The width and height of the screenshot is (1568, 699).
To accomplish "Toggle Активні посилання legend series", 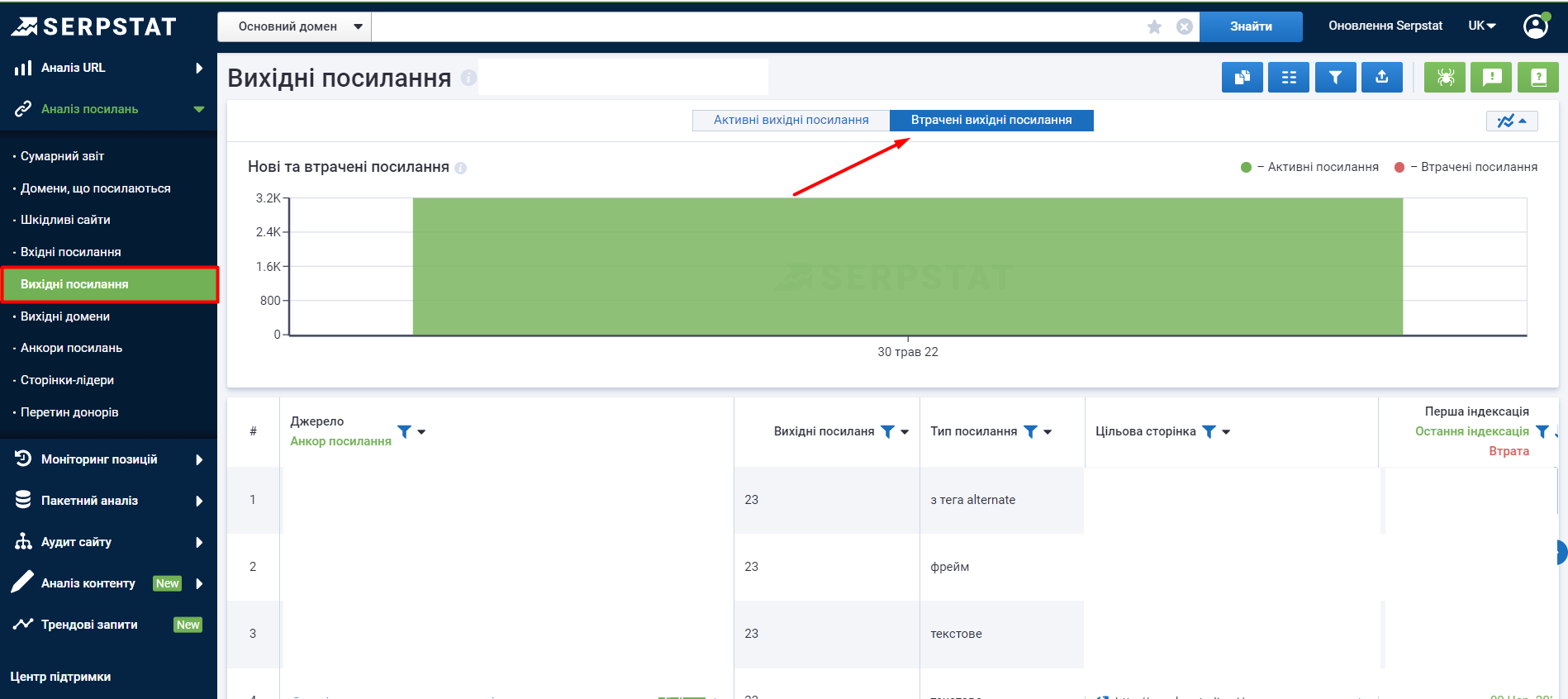I will tap(1310, 167).
